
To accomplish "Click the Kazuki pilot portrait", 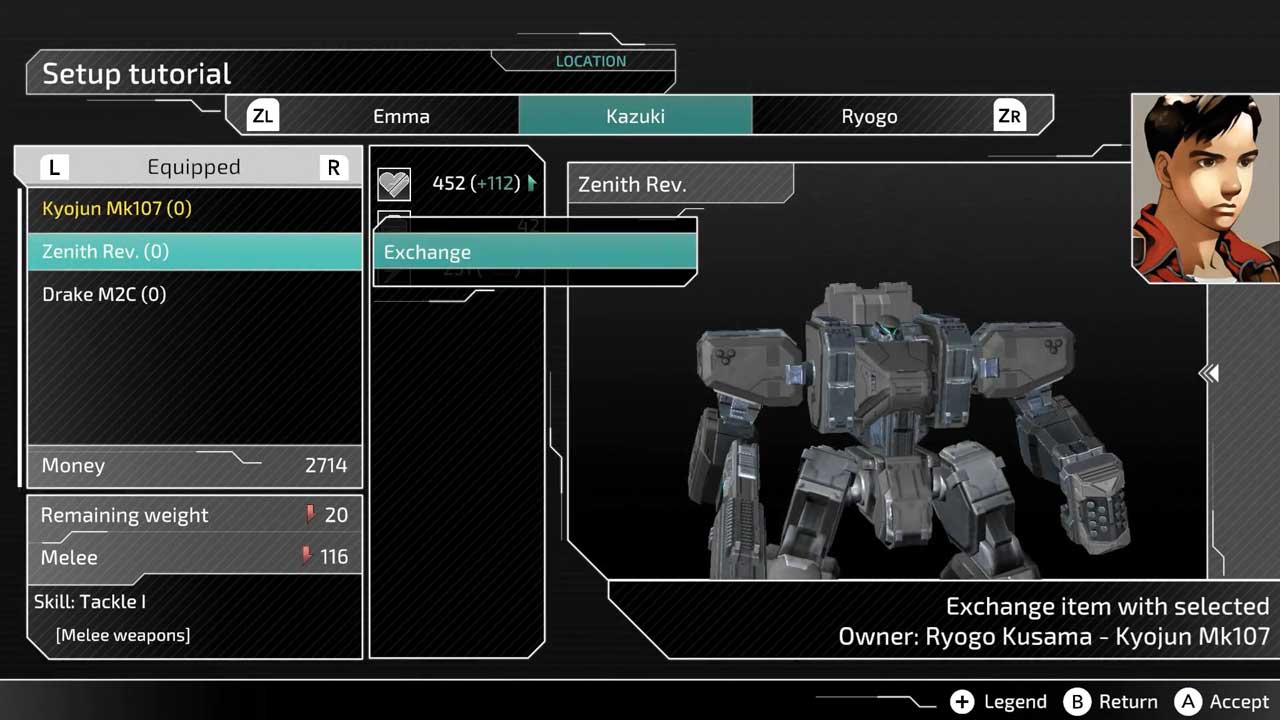I will click(x=1206, y=188).
